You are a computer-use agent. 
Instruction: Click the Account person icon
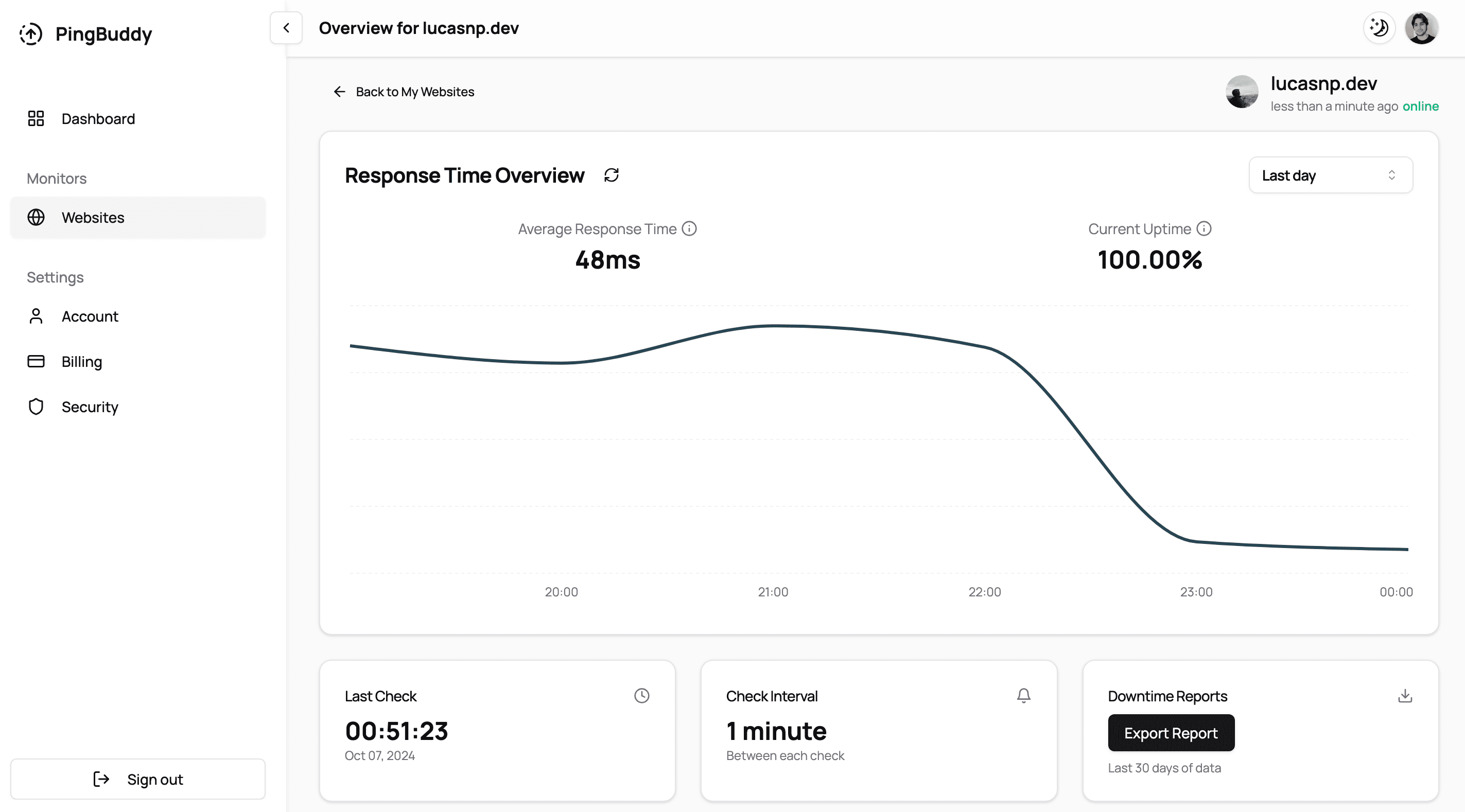pos(36,316)
